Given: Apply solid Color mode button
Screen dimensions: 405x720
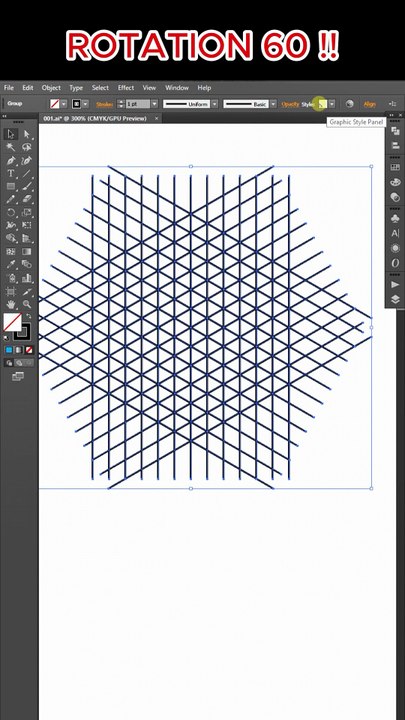Looking at the screenshot, I should click(x=9, y=350).
